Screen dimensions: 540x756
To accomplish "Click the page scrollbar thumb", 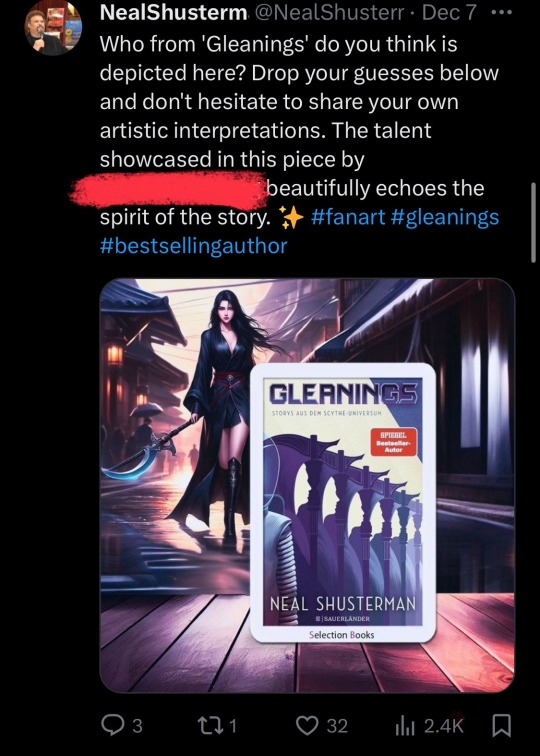I will pos(533,222).
